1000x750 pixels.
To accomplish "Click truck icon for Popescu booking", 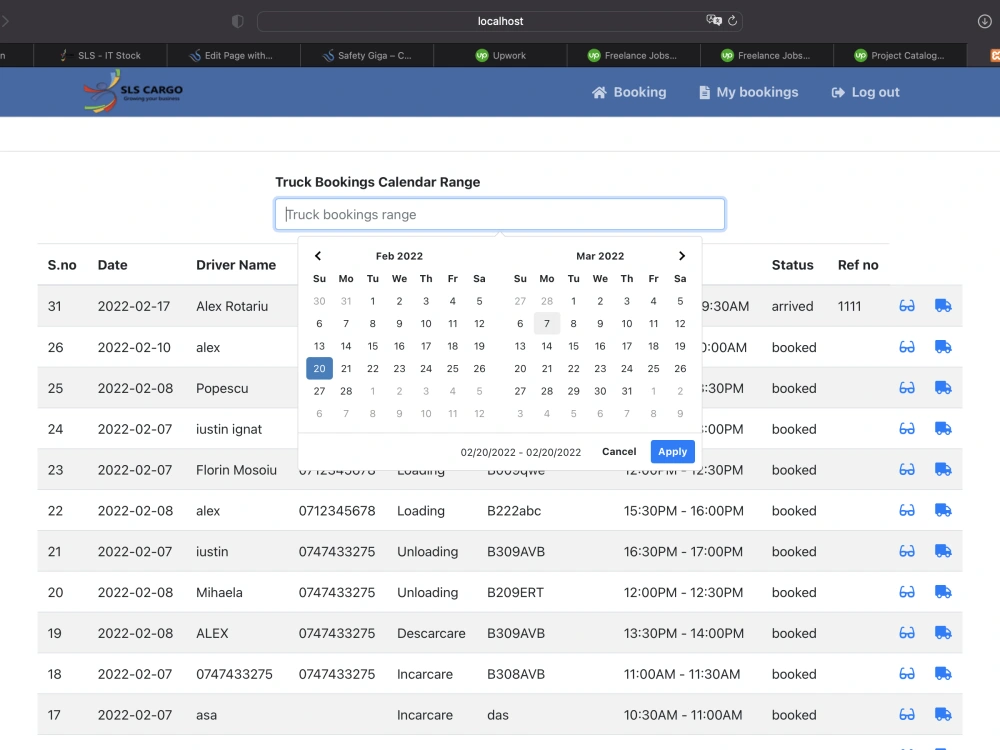I will (943, 388).
